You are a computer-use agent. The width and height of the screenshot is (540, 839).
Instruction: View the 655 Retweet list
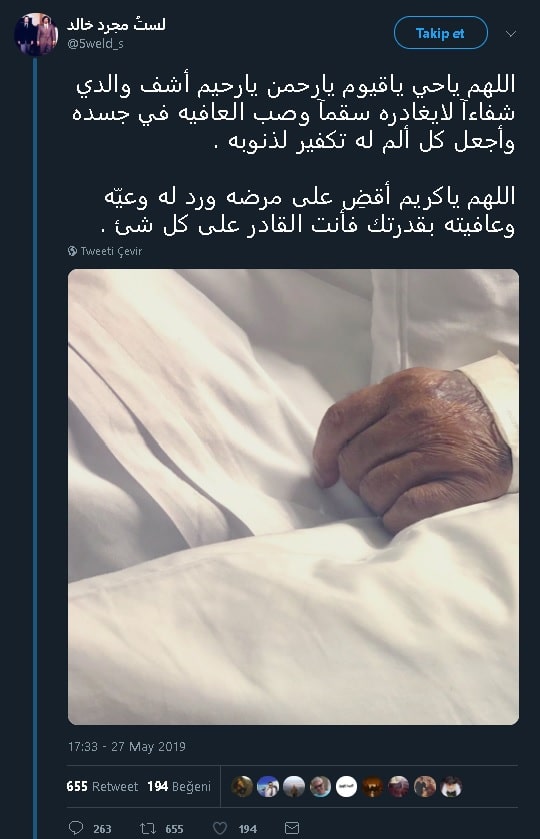tap(102, 786)
